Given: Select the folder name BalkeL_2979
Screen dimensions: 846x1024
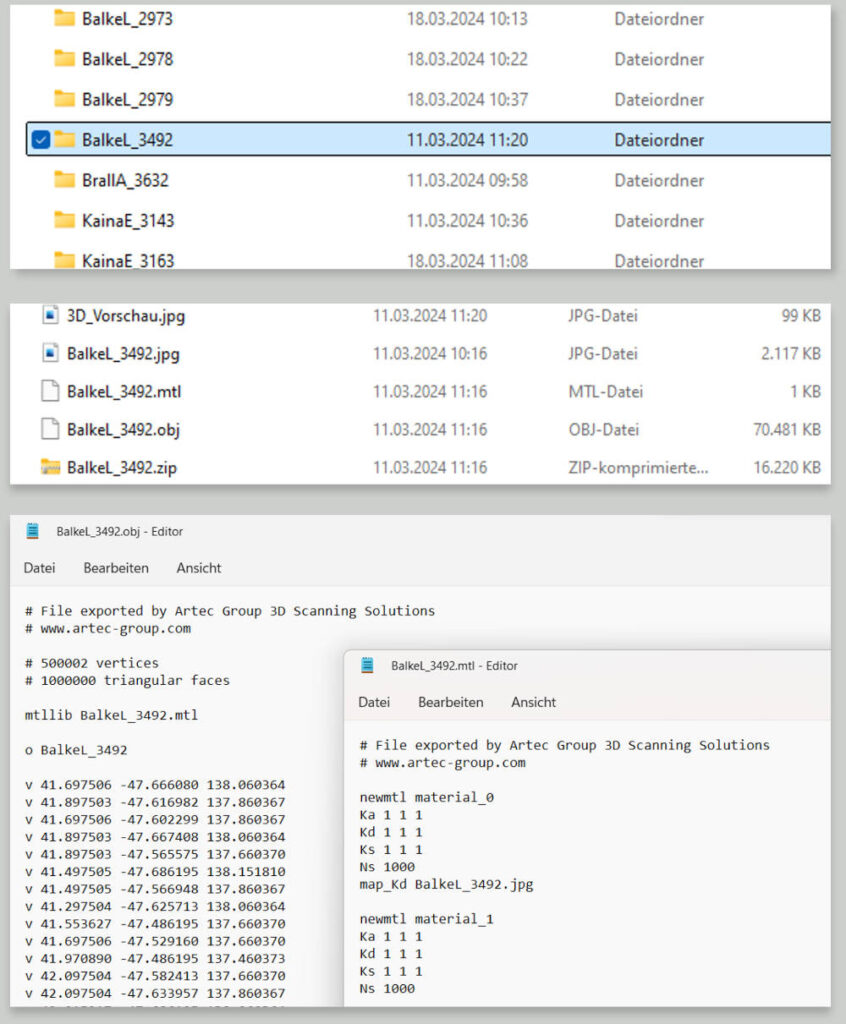Looking at the screenshot, I should (127, 100).
